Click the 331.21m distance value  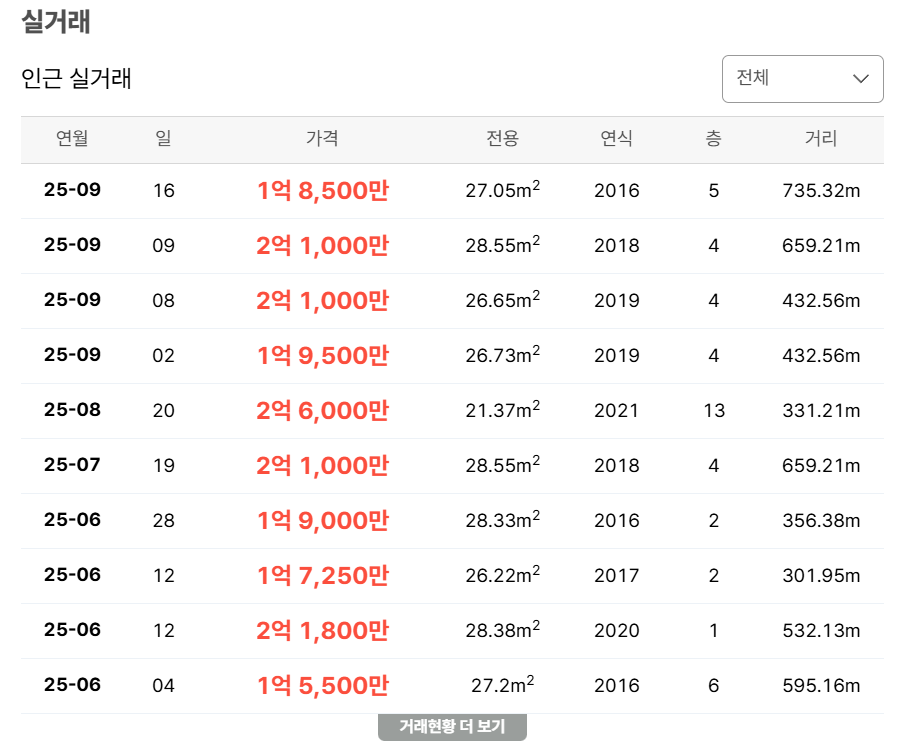click(821, 410)
